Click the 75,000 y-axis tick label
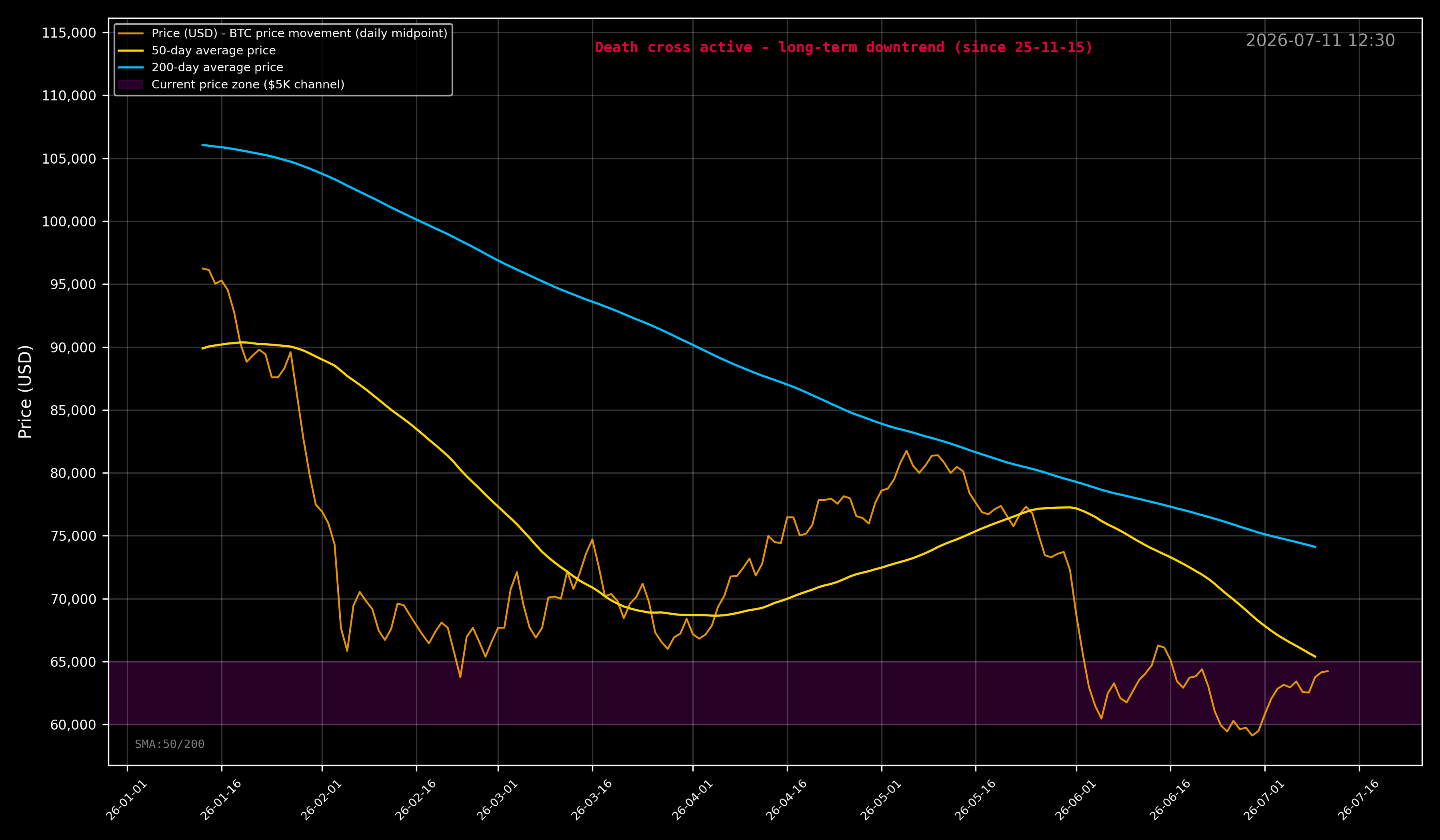Viewport: 1440px width, 840px height. pos(73,536)
